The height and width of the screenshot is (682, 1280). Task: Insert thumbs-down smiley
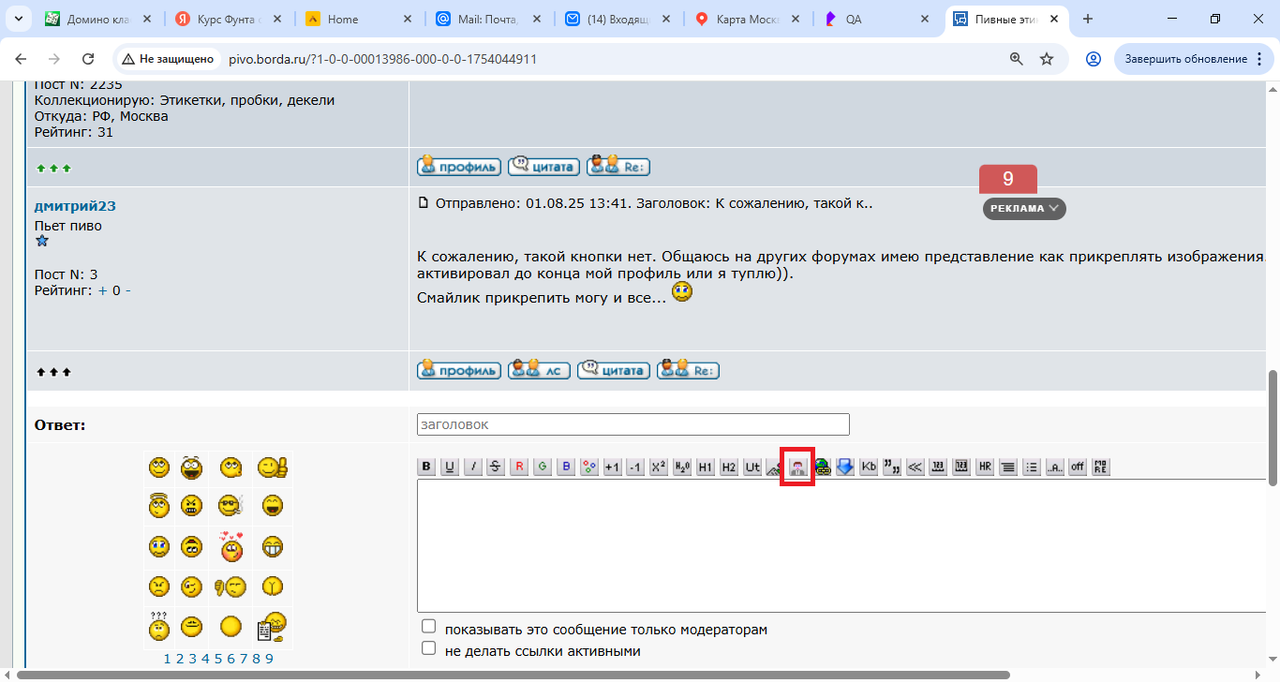[230, 586]
